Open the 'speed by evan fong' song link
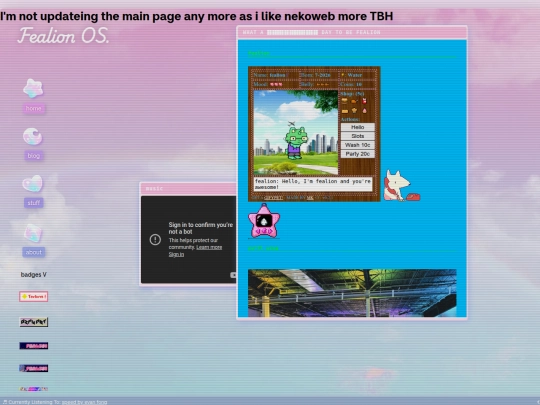 [x=84, y=402]
